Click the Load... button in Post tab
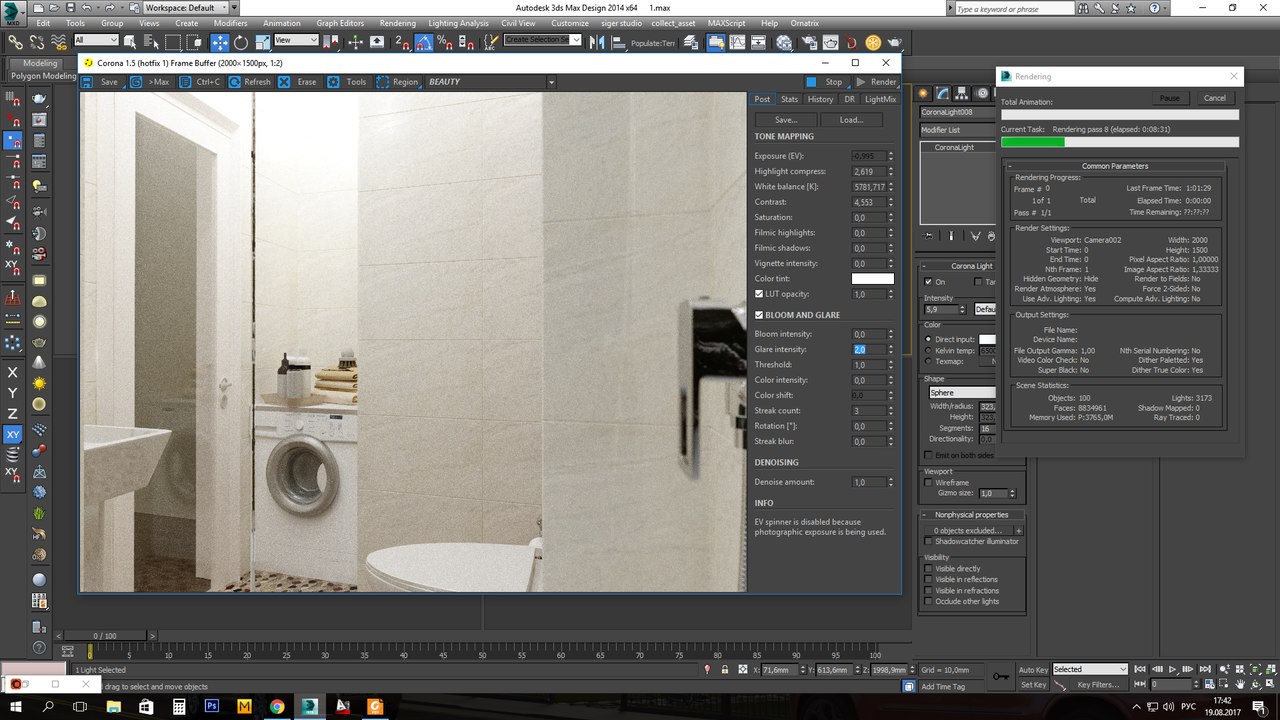Viewport: 1280px width, 720px height. pyautogui.click(x=851, y=120)
